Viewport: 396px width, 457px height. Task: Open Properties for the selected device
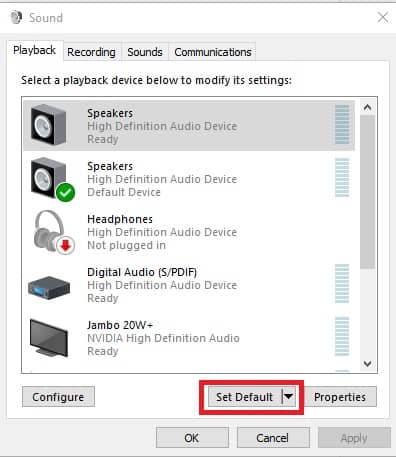[340, 397]
